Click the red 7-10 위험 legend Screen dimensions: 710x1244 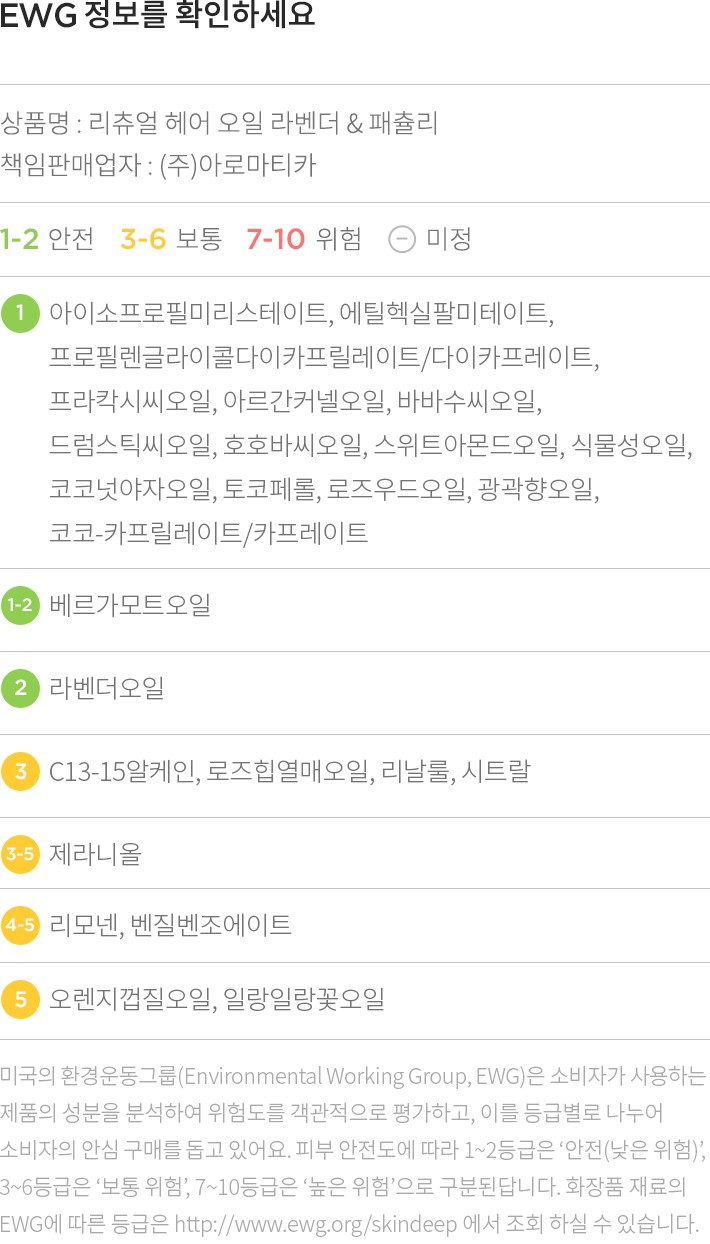point(303,240)
